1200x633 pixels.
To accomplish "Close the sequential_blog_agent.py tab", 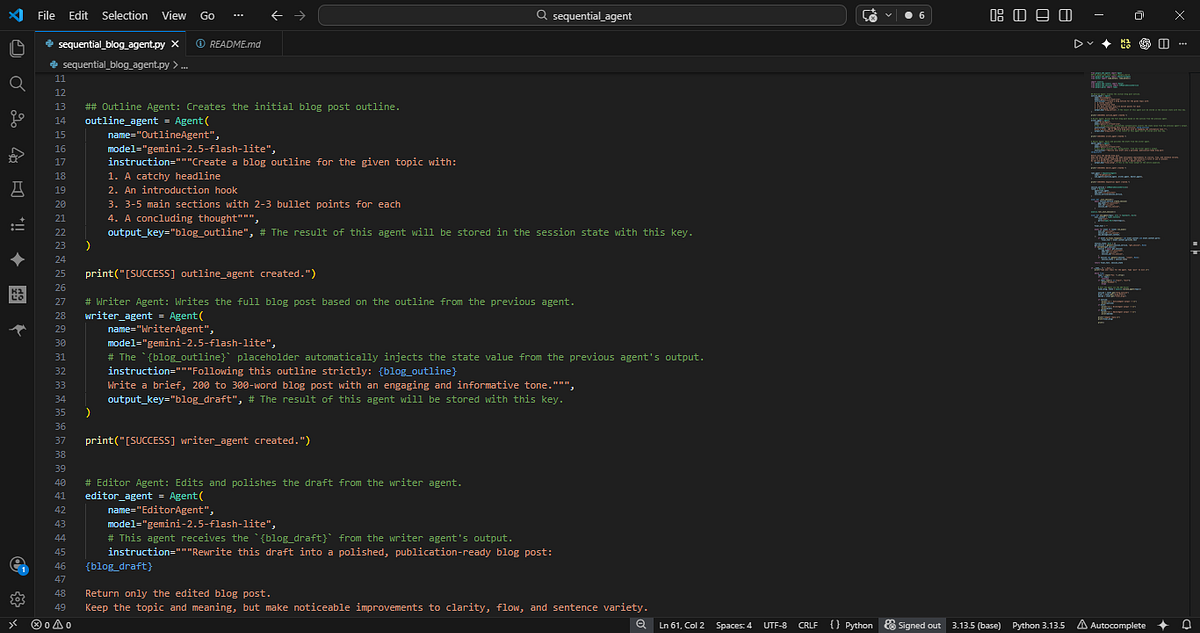I will pyautogui.click(x=175, y=44).
